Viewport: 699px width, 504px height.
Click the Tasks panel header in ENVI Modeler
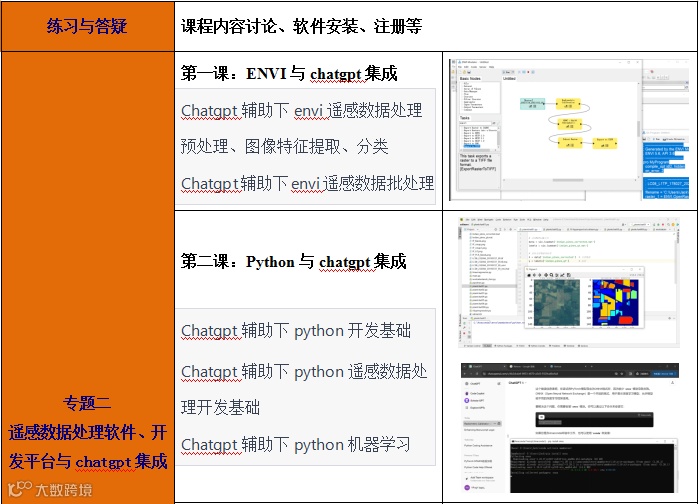tap(465, 118)
